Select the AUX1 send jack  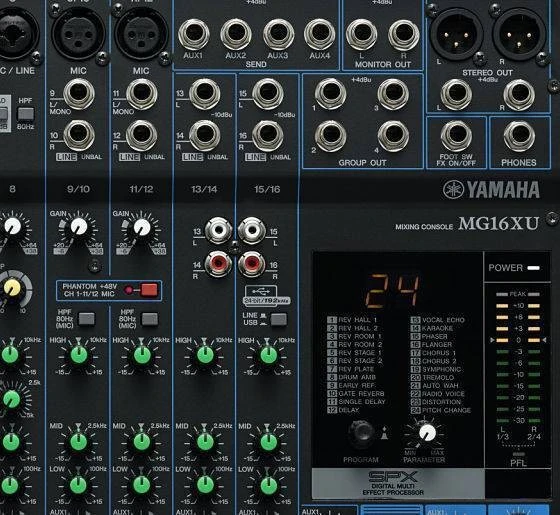point(193,35)
